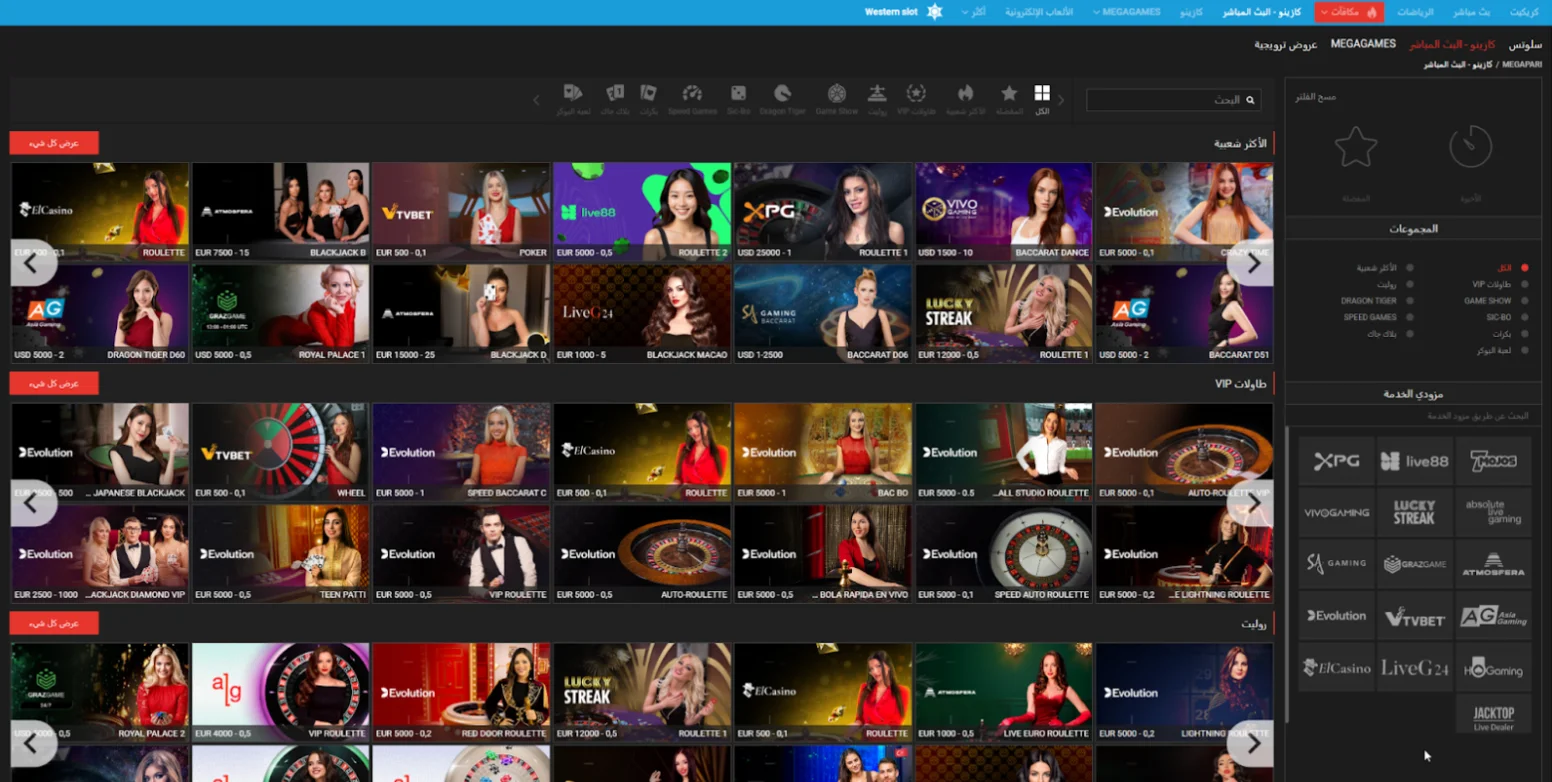Screen dimensions: 1552x782
Task: Filter by XPG provider logo
Action: pyautogui.click(x=1336, y=461)
